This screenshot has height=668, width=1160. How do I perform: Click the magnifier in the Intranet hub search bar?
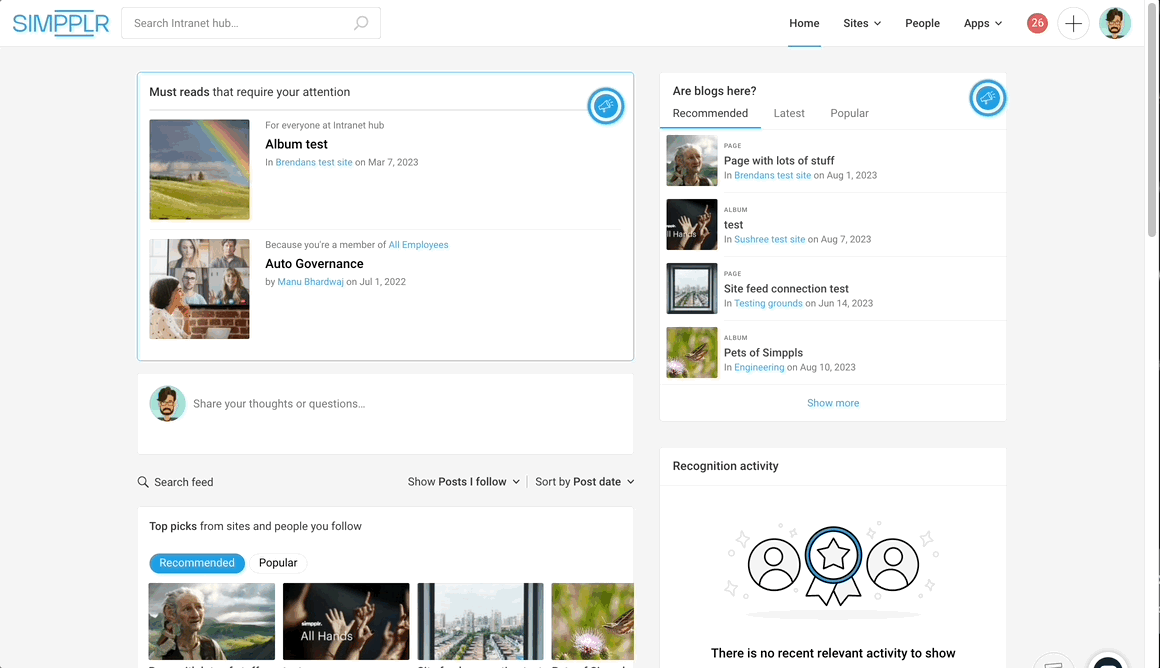361,22
